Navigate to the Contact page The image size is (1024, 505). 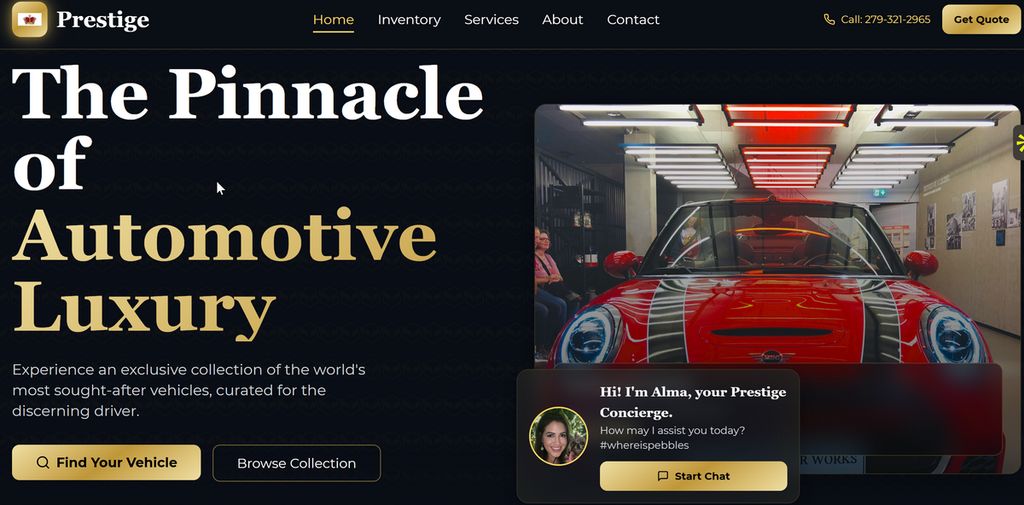pyautogui.click(x=633, y=20)
